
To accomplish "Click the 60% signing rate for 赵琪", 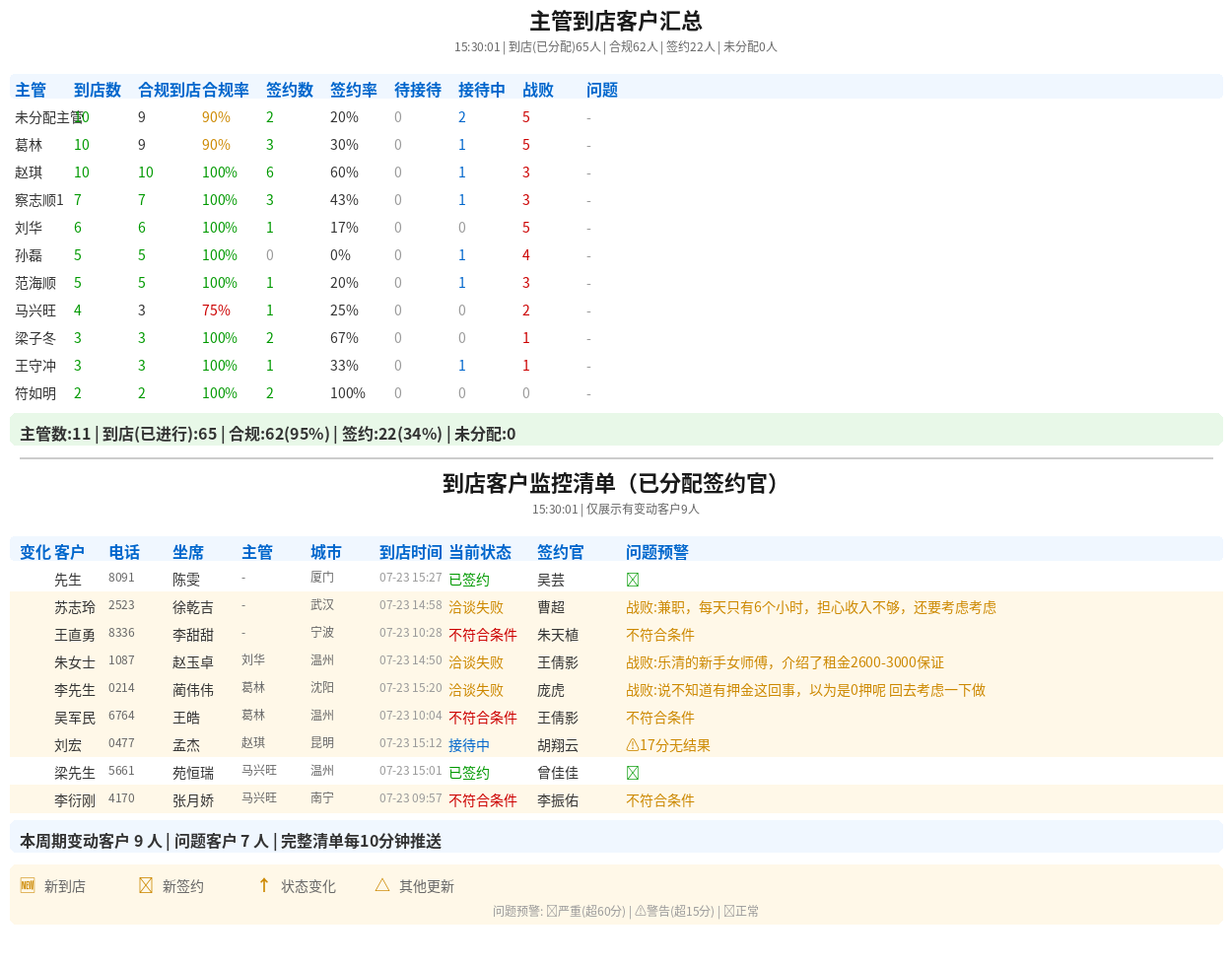I will point(344,172).
